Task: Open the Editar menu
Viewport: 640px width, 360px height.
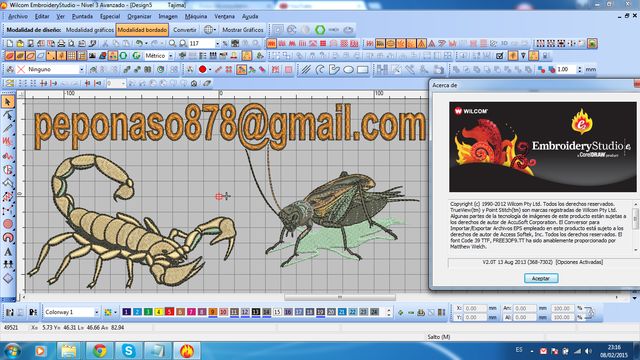Action: click(42, 16)
